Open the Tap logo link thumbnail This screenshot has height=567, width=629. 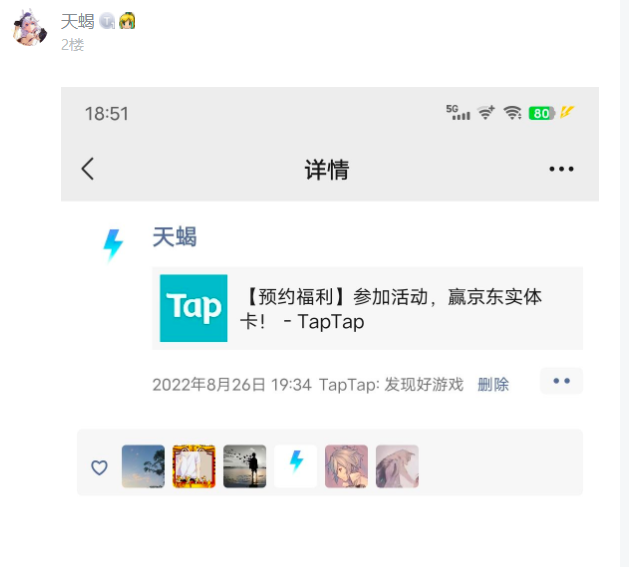[x=193, y=308]
